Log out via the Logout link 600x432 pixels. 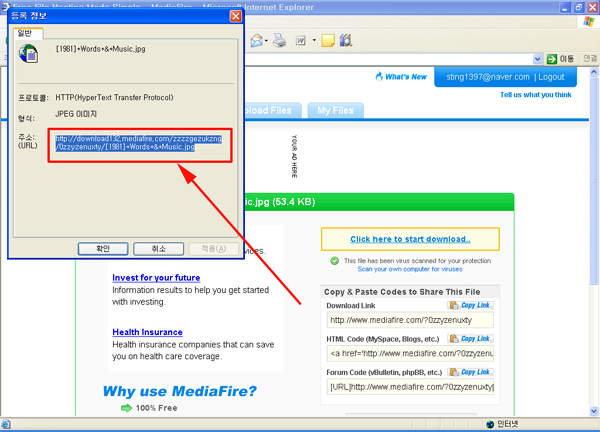(551, 77)
